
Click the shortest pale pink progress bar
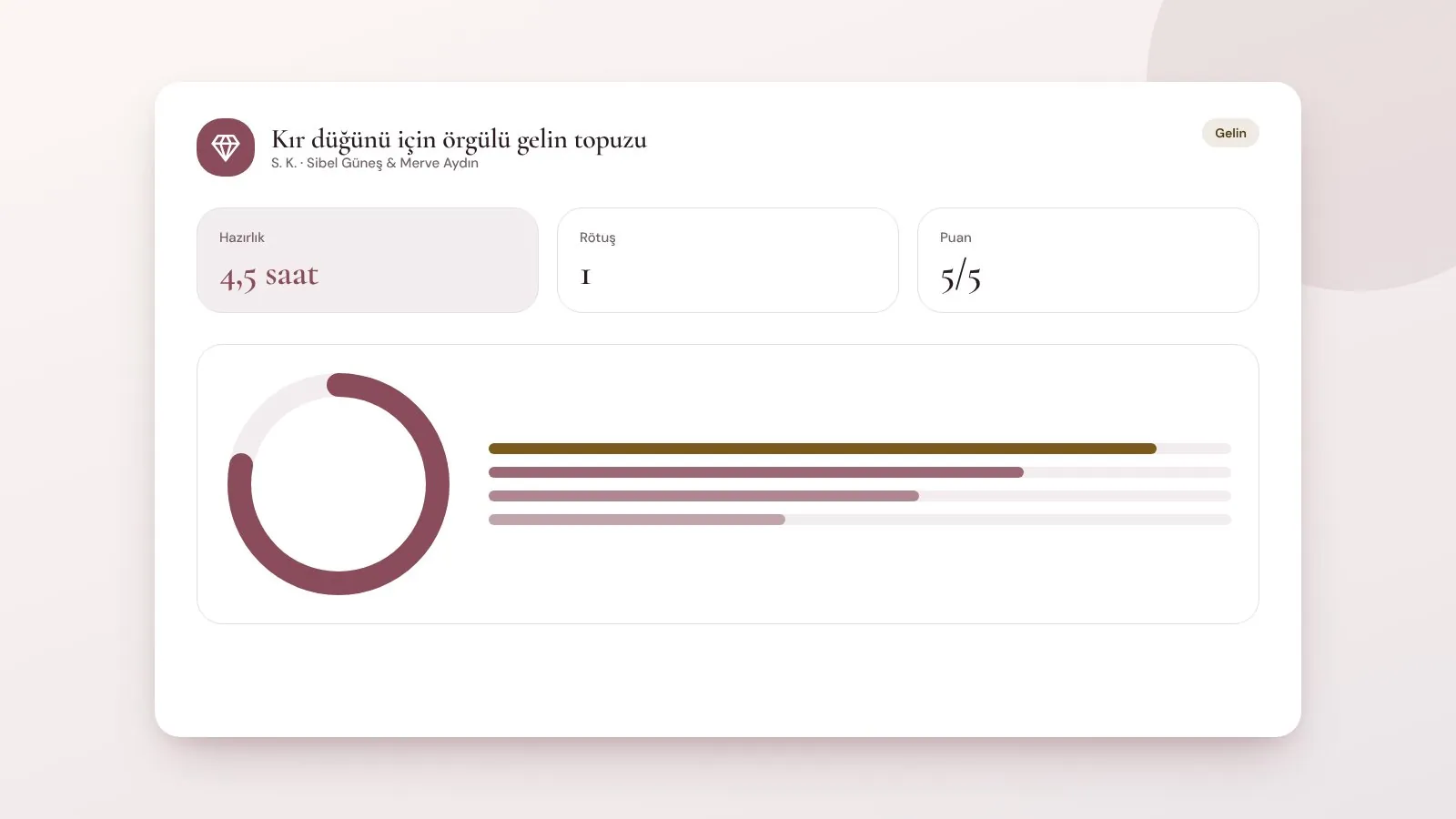tap(637, 520)
